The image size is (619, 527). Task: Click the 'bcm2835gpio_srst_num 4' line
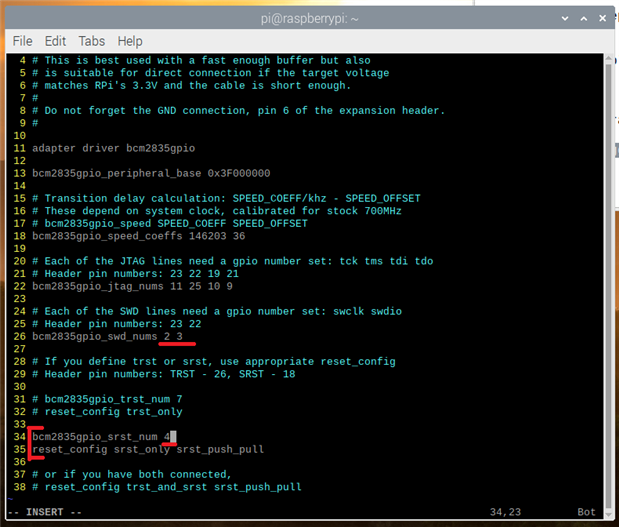click(101, 437)
